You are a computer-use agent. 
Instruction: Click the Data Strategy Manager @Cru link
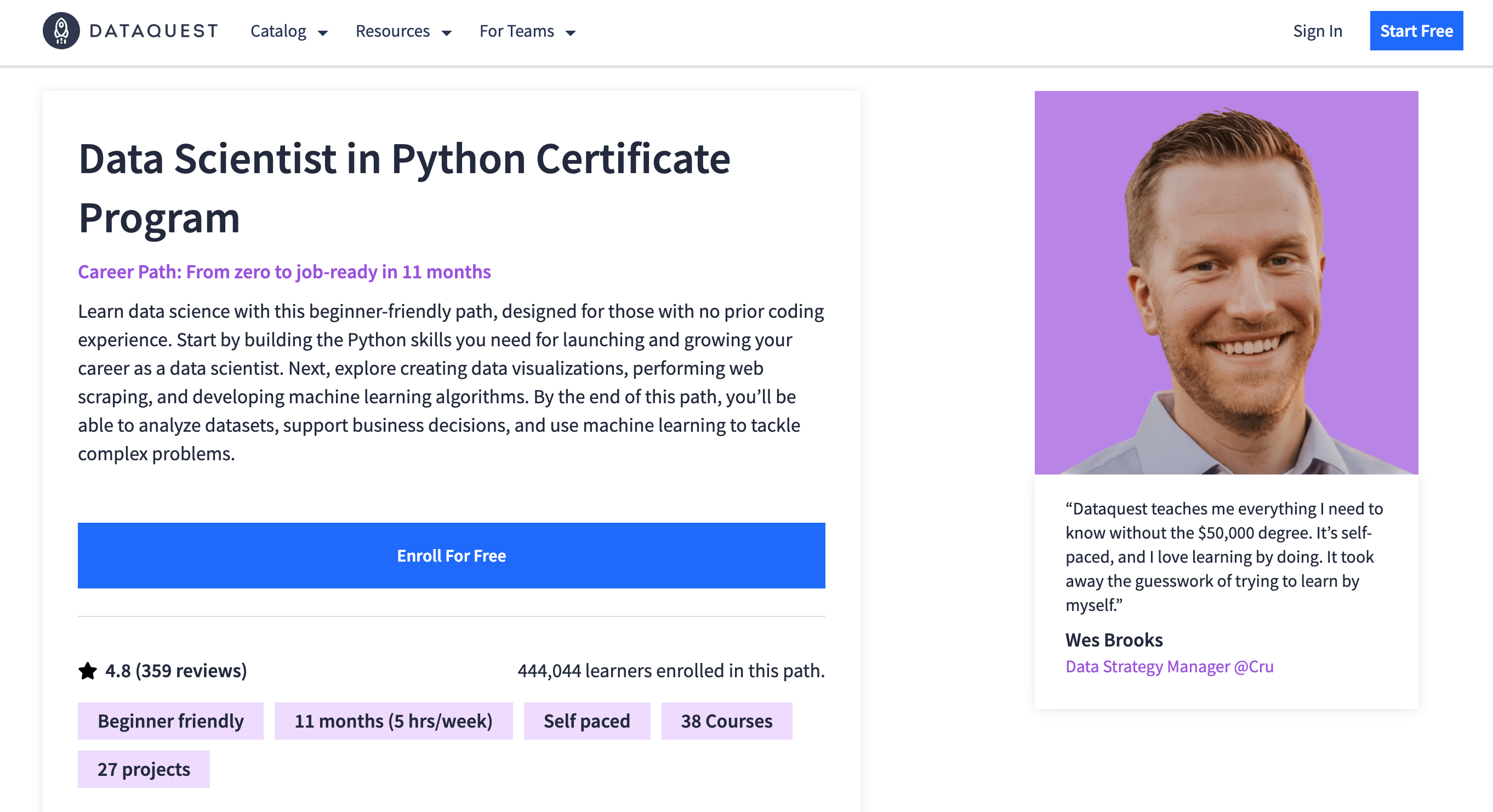pos(1169,666)
